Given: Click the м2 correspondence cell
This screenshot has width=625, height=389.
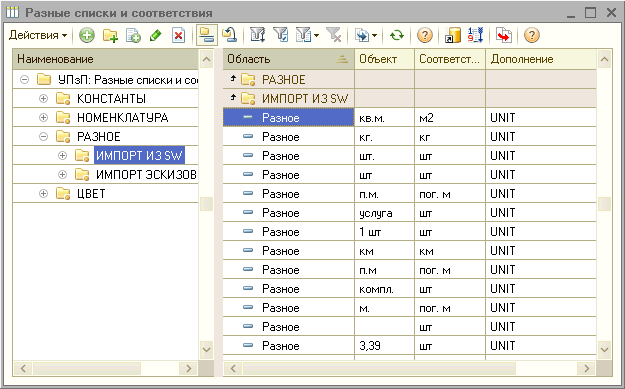Looking at the screenshot, I should pos(450,118).
